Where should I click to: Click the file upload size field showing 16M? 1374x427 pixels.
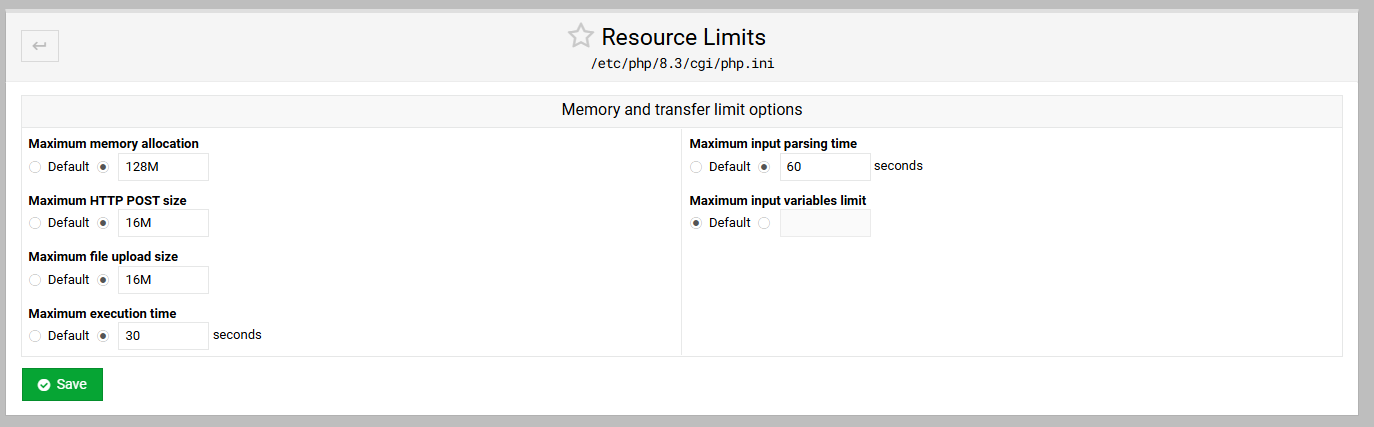tap(164, 280)
